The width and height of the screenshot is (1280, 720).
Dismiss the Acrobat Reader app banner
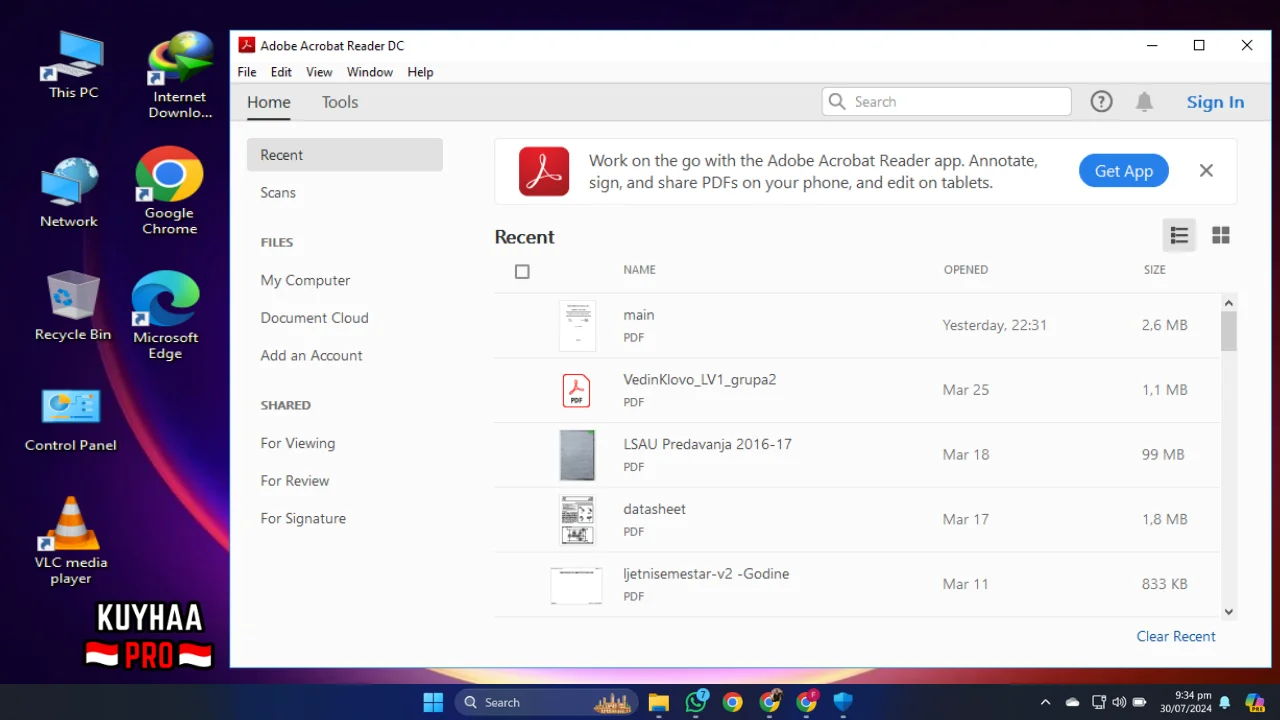click(x=1206, y=171)
